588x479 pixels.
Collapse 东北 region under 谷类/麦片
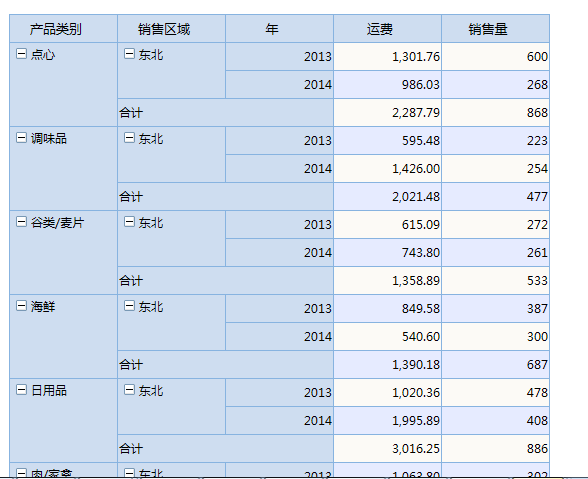(x=129, y=222)
